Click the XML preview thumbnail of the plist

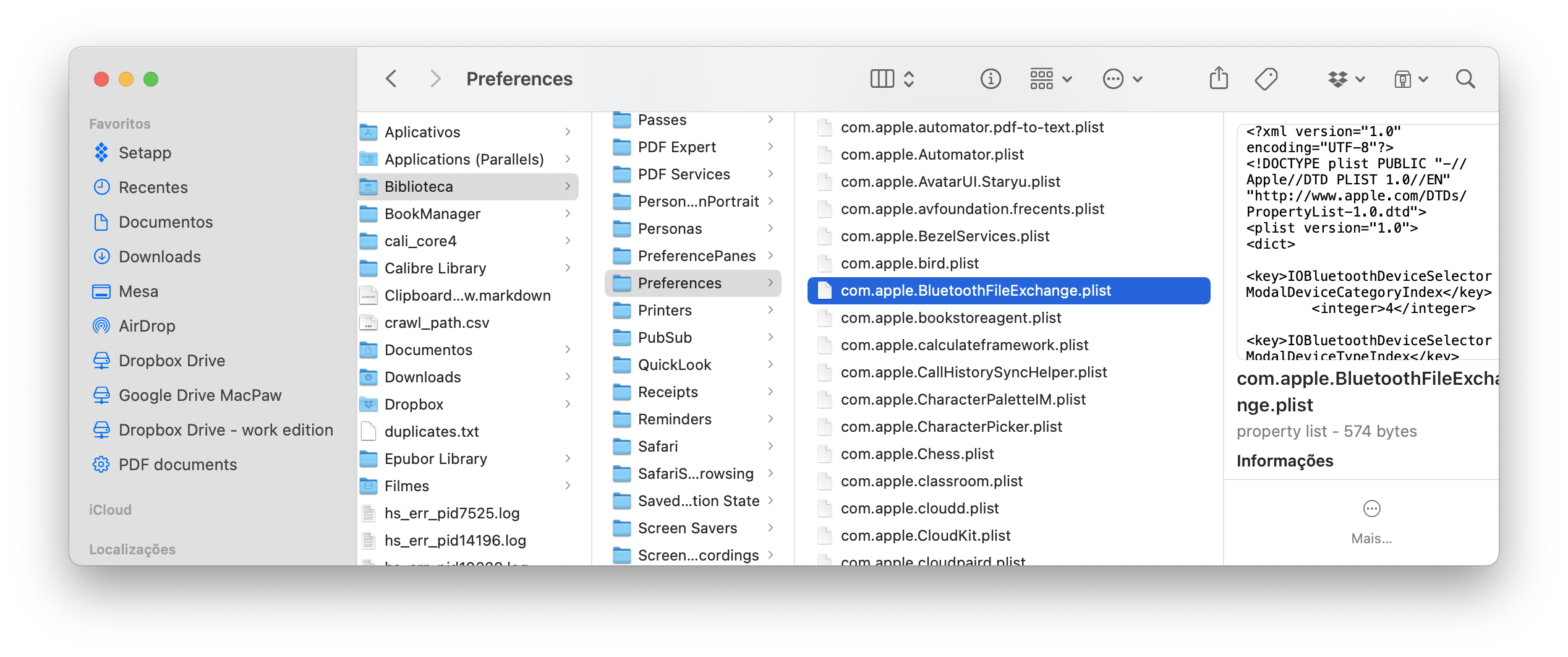(1368, 243)
